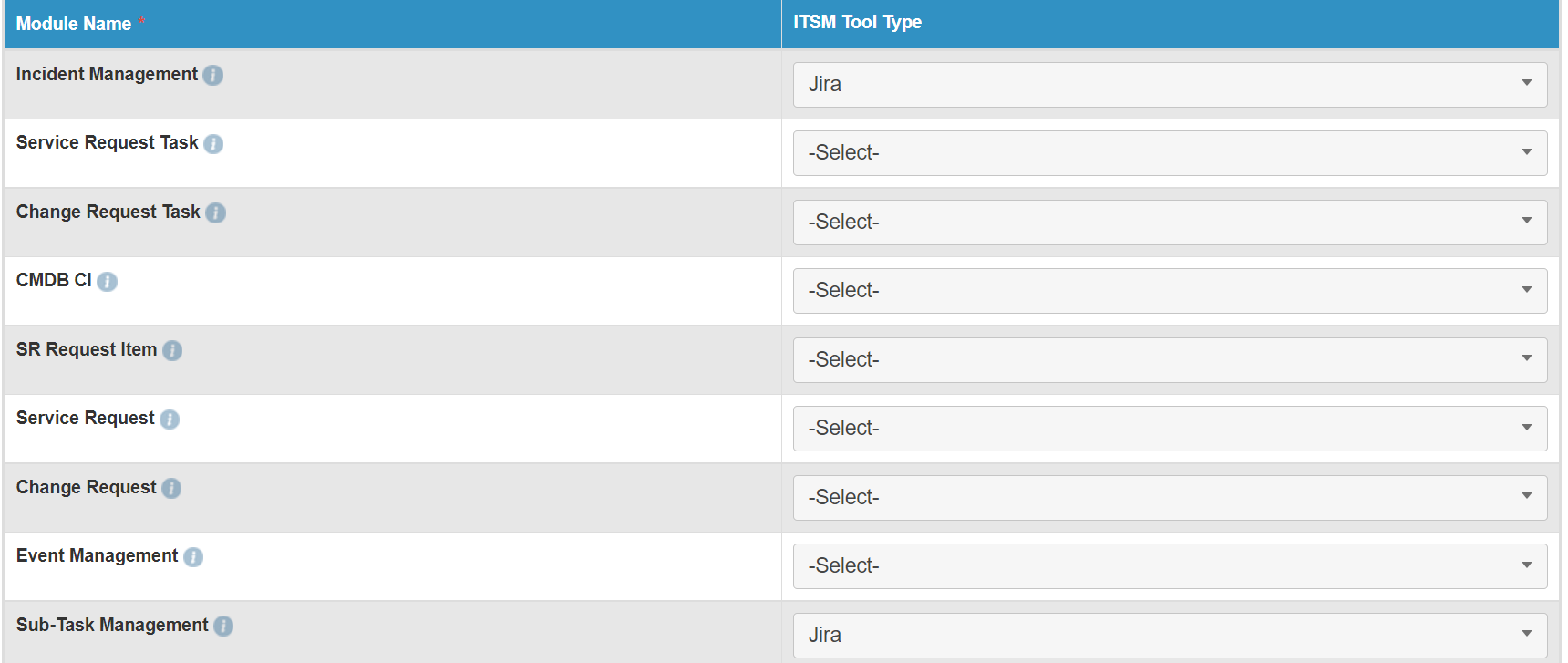
Task: Show info for Change Request module
Action: click(x=171, y=488)
